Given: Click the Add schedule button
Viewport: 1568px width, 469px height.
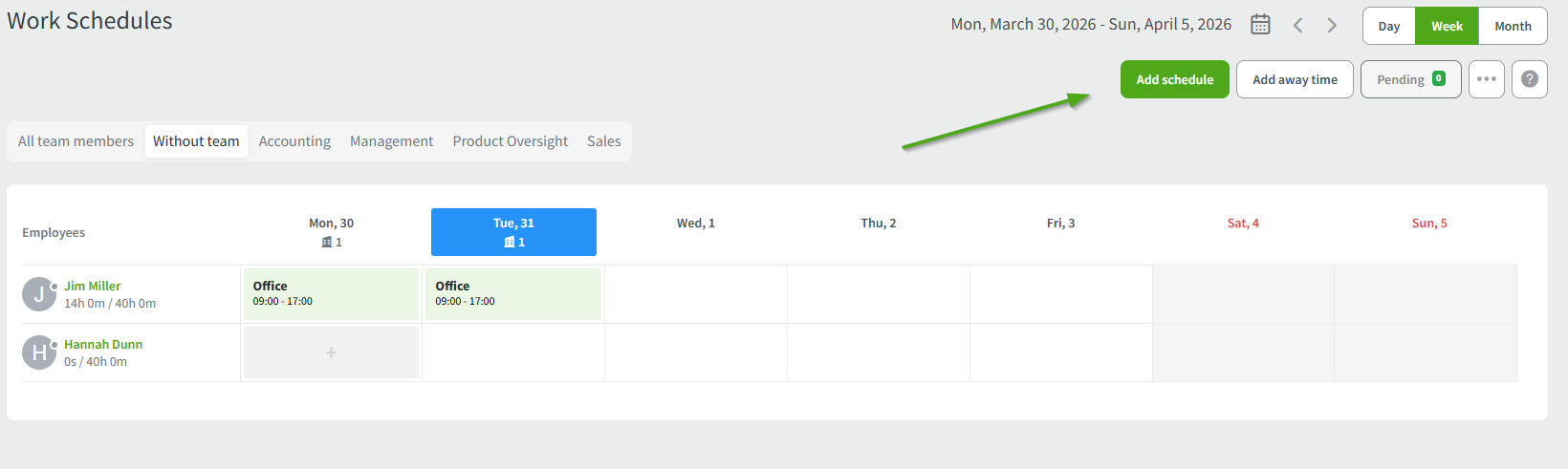Looking at the screenshot, I should pos(1174,79).
